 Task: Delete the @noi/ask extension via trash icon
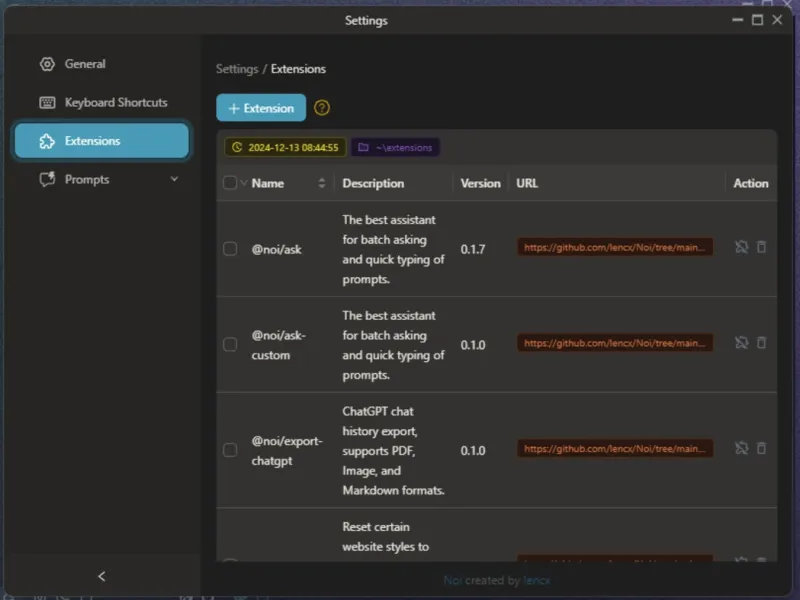tap(761, 247)
